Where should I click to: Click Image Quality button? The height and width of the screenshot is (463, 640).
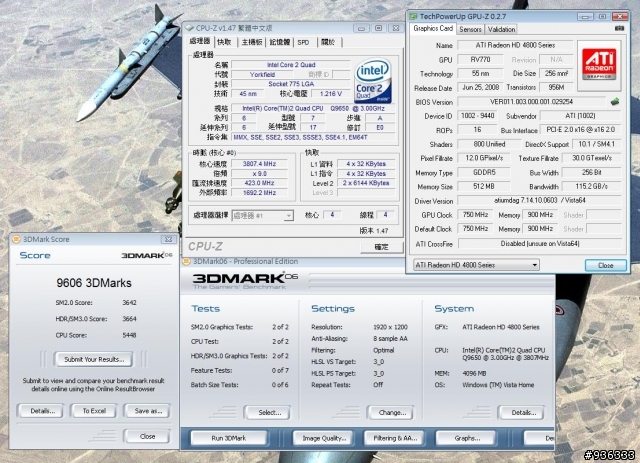324,438
